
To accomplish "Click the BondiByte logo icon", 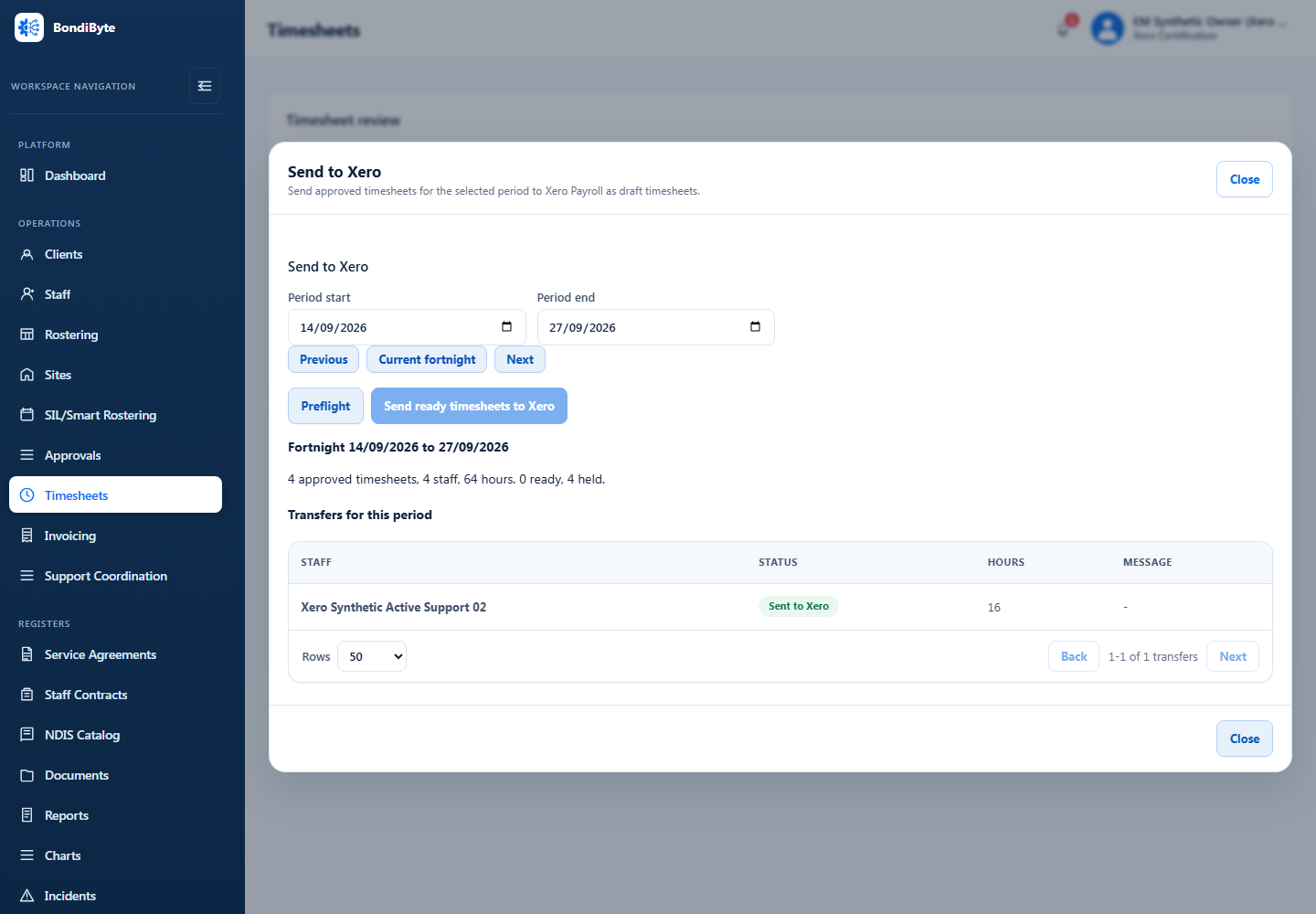I will 29,27.
